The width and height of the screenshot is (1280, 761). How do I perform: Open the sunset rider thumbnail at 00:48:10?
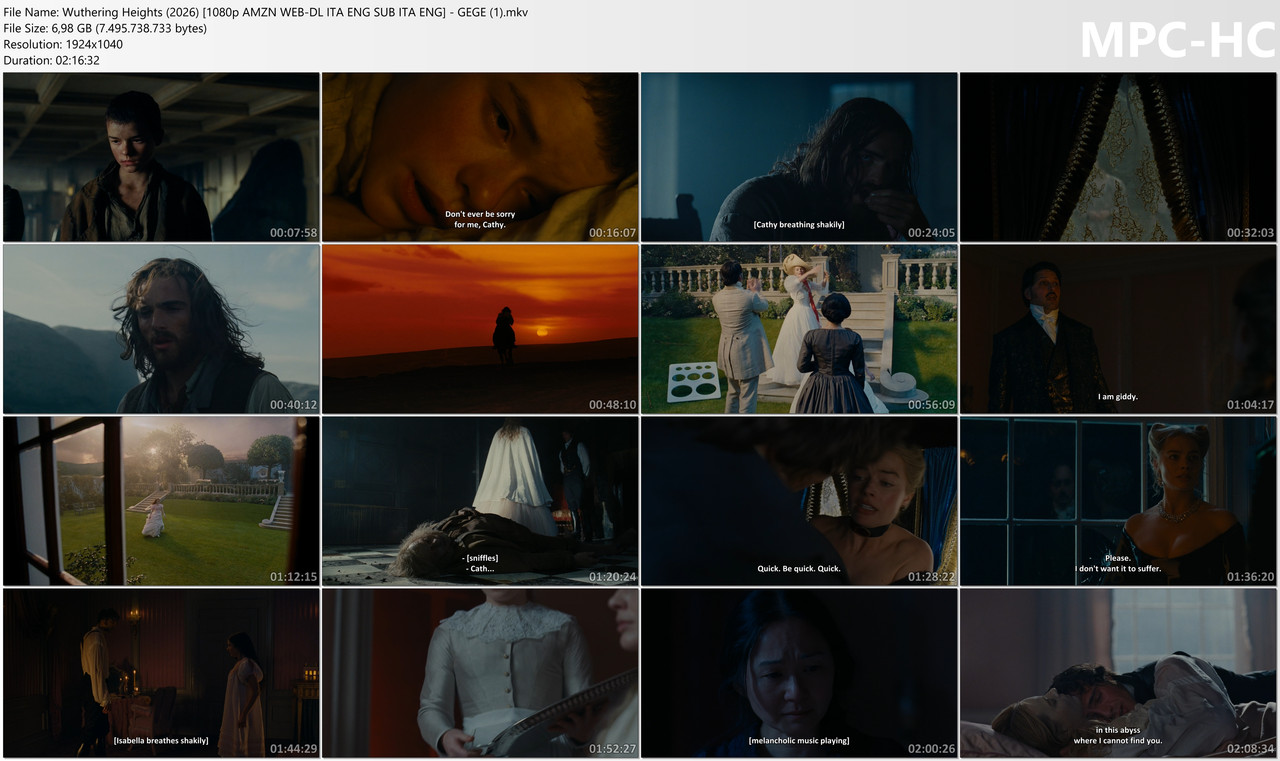tap(480, 329)
